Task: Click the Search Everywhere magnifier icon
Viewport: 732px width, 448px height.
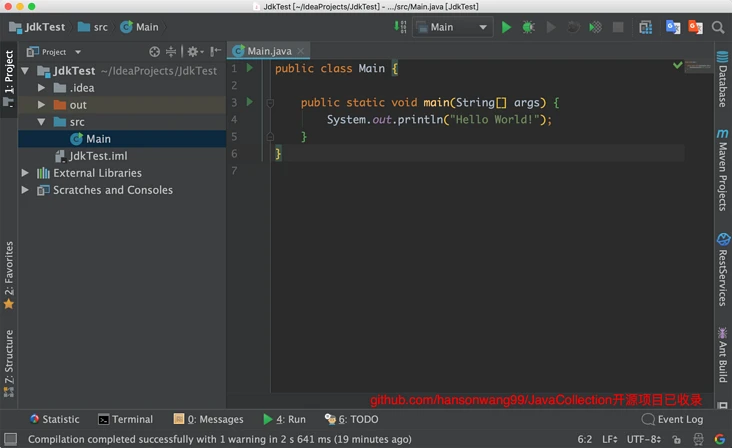Action: coord(719,27)
